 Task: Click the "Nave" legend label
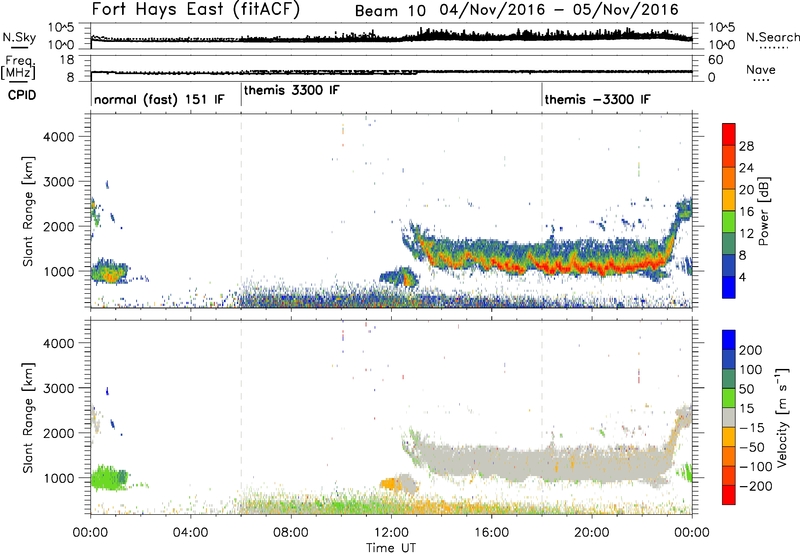[x=760, y=70]
